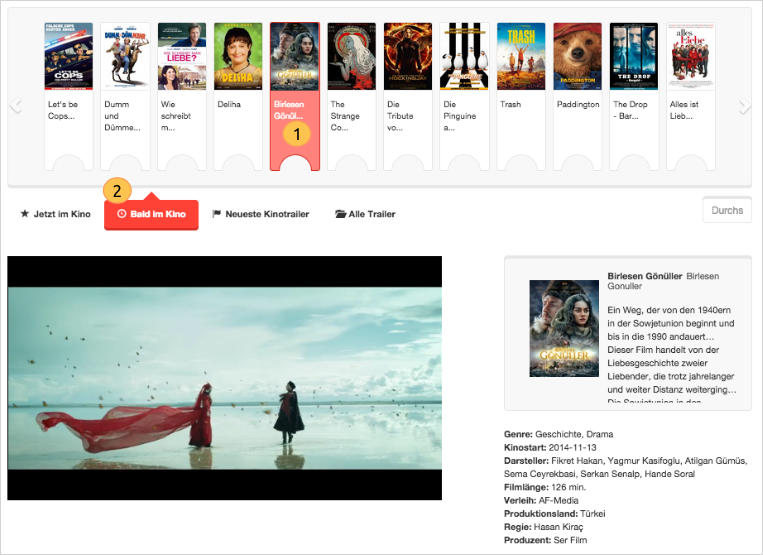This screenshot has height=555, width=763.
Task: Click the folder icon beside Alle Trailer
Action: [x=341, y=214]
